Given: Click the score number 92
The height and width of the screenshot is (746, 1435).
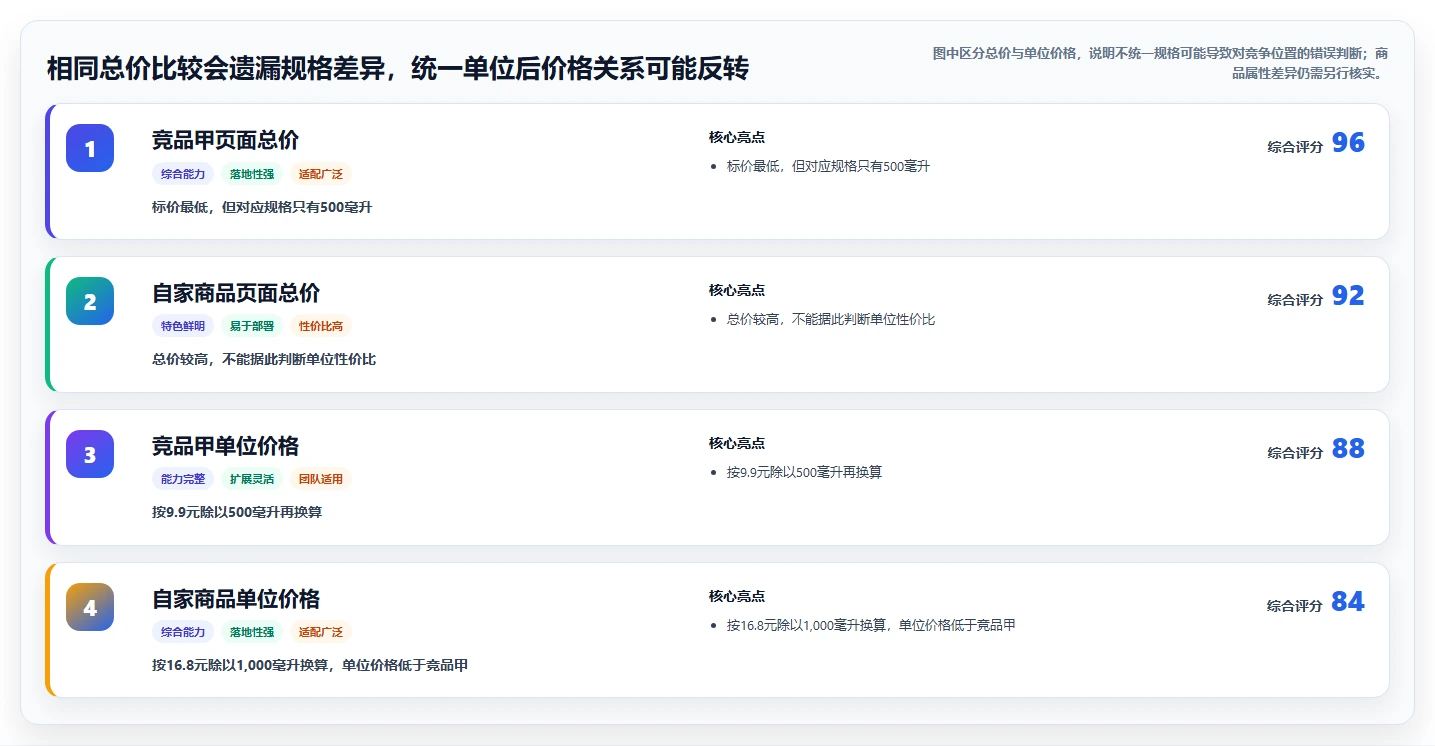Looking at the screenshot, I should 1348,296.
